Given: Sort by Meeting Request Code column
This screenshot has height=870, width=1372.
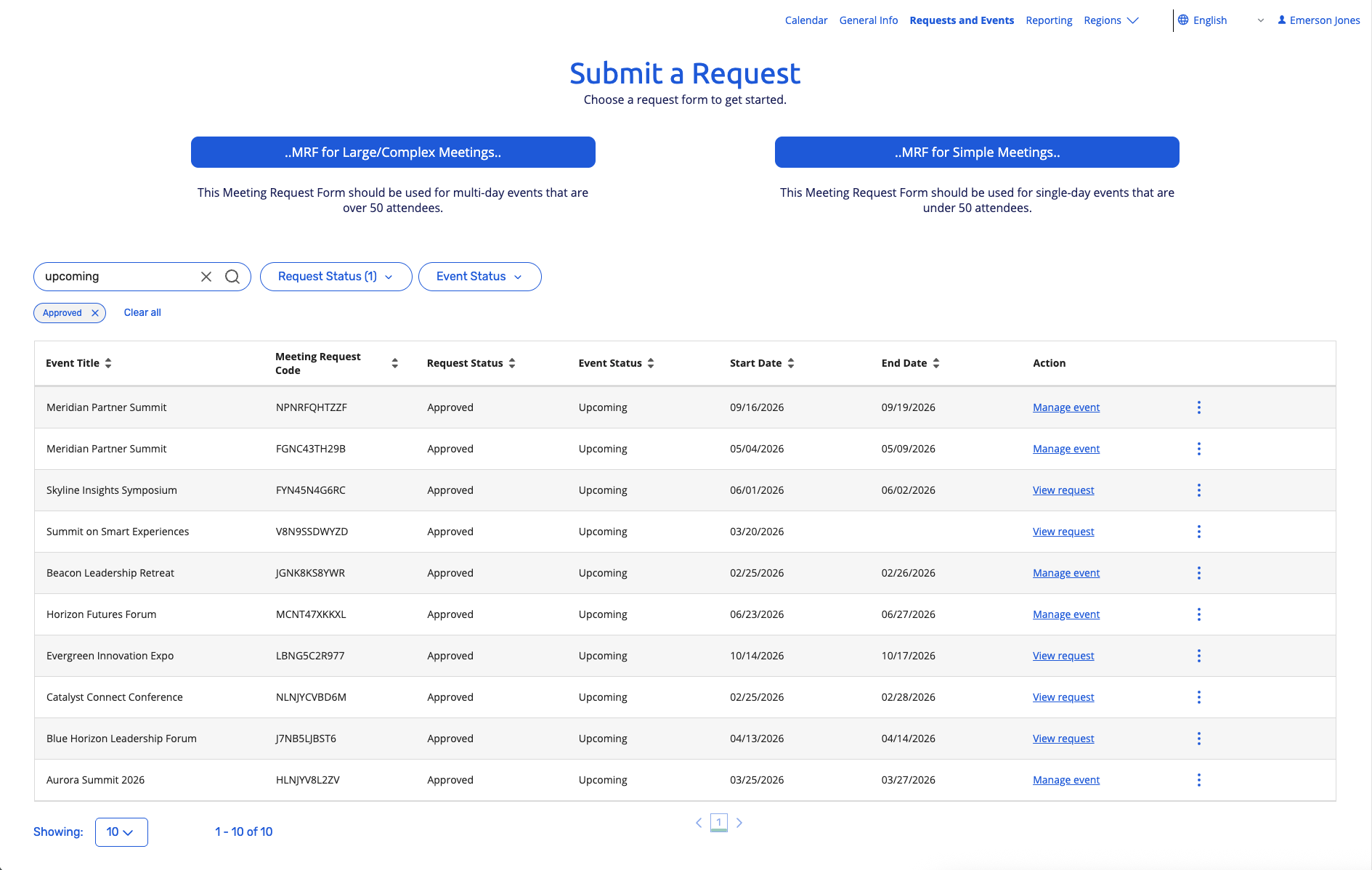Looking at the screenshot, I should 394,363.
